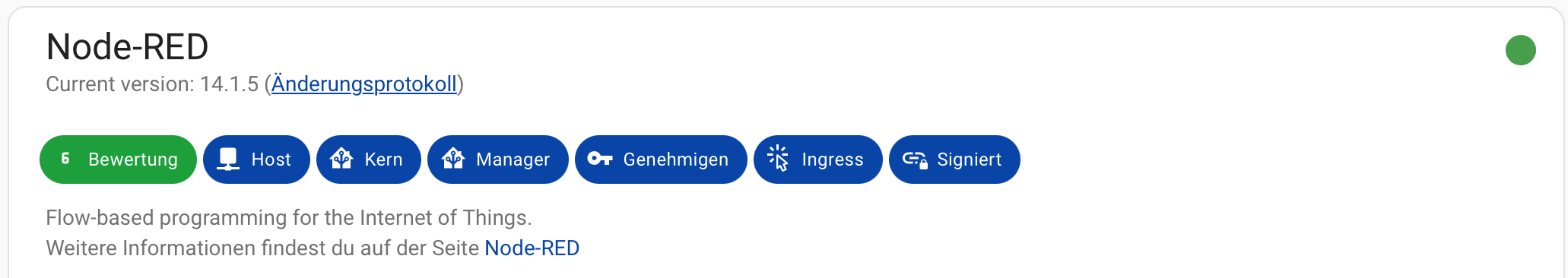The image size is (1568, 278).
Task: Click the Current version 14.1.5 text
Action: pyautogui.click(x=152, y=84)
